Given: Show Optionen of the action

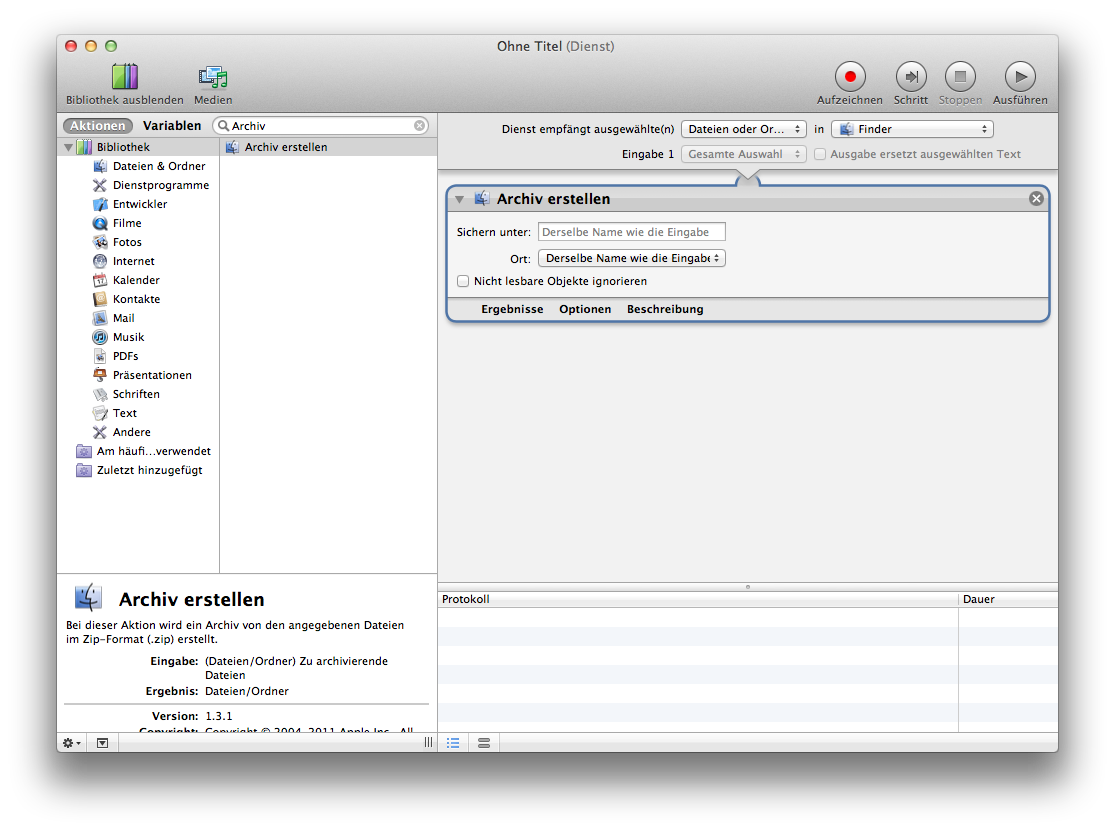Looking at the screenshot, I should click(x=585, y=309).
